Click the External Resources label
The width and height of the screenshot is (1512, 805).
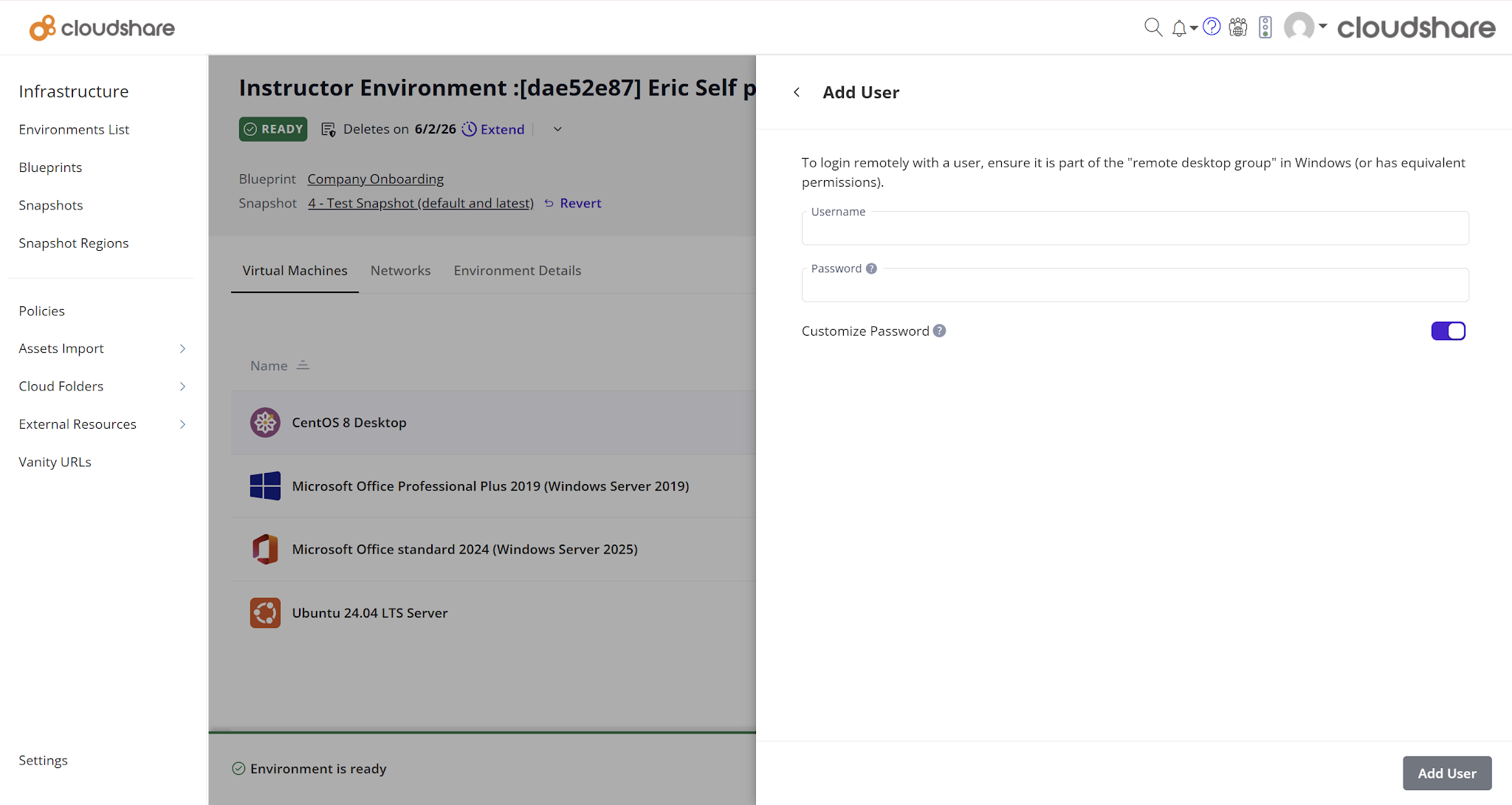pyautogui.click(x=78, y=424)
